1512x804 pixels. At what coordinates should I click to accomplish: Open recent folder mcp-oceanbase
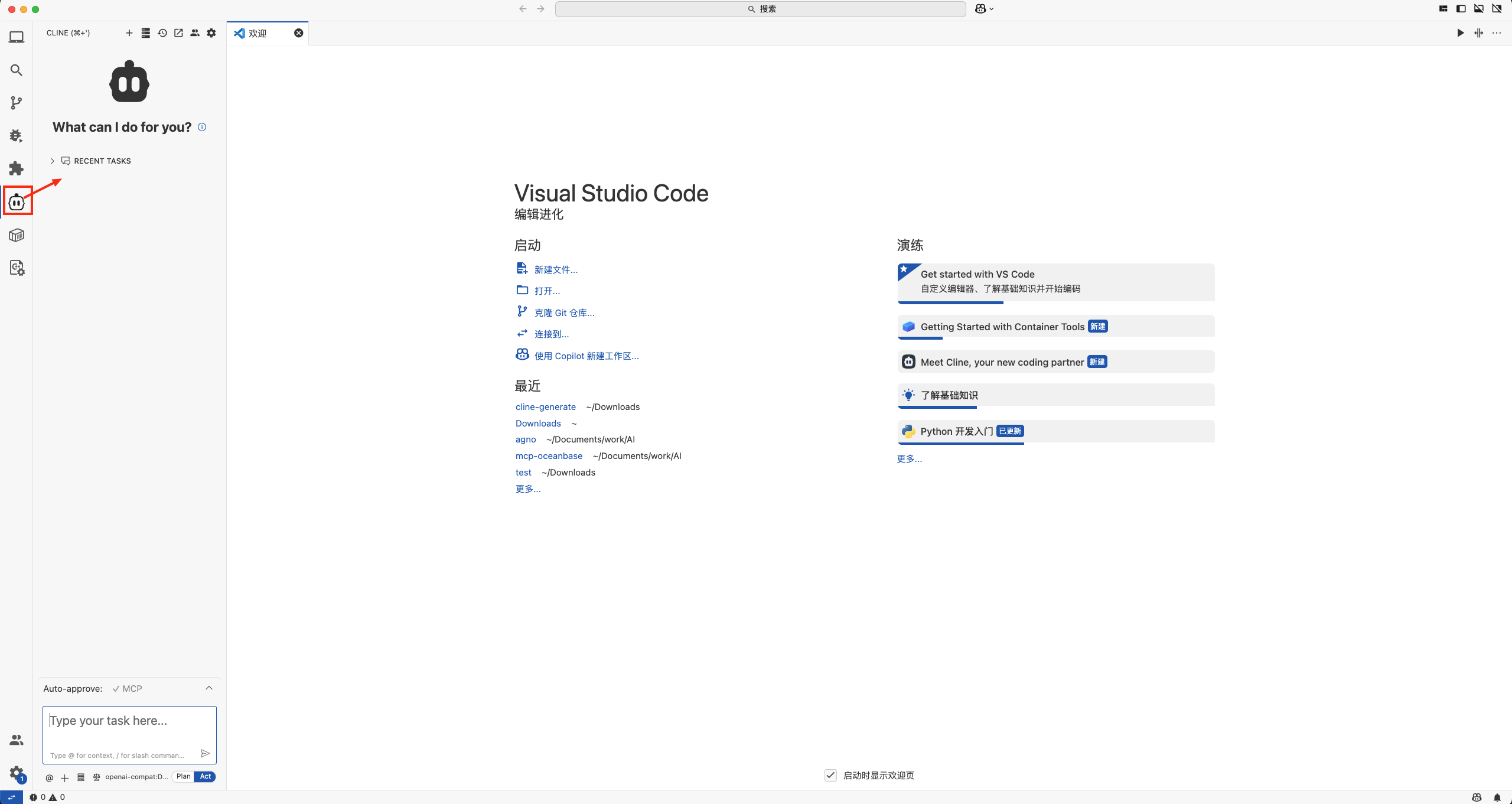click(549, 456)
